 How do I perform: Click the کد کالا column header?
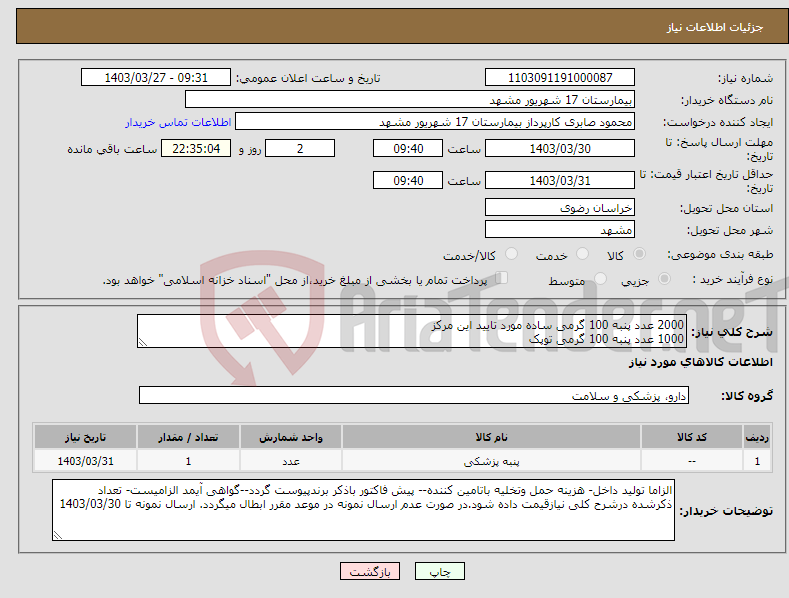[x=692, y=437]
